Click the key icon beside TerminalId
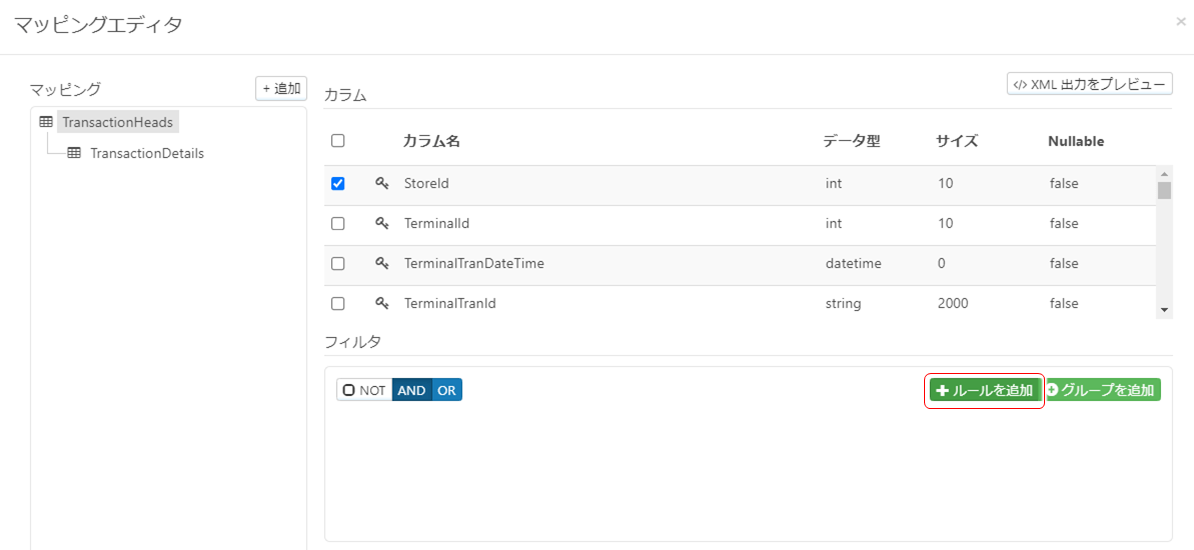 point(381,223)
